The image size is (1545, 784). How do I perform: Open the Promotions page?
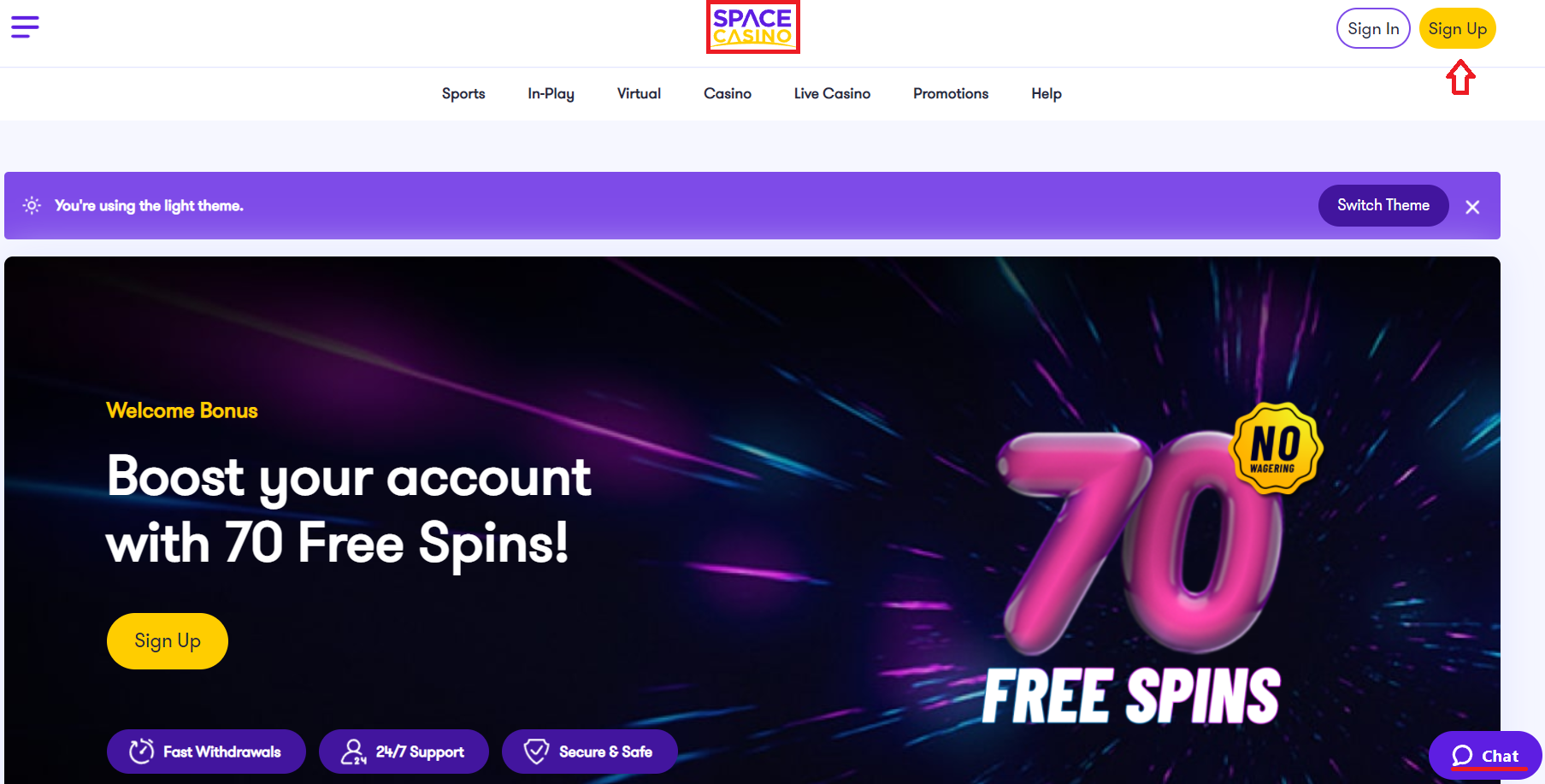click(x=951, y=93)
